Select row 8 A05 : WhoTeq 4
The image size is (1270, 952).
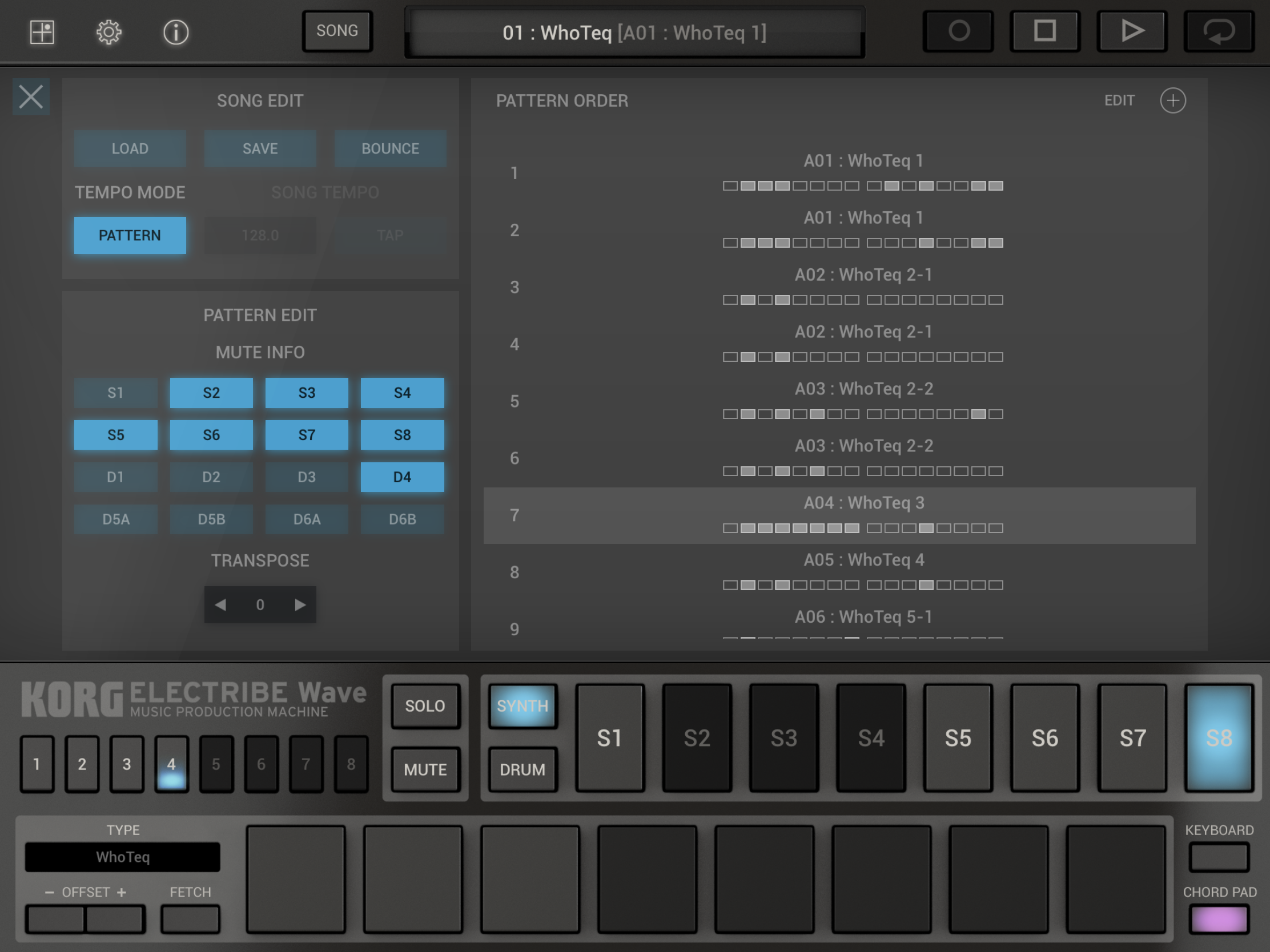(839, 572)
